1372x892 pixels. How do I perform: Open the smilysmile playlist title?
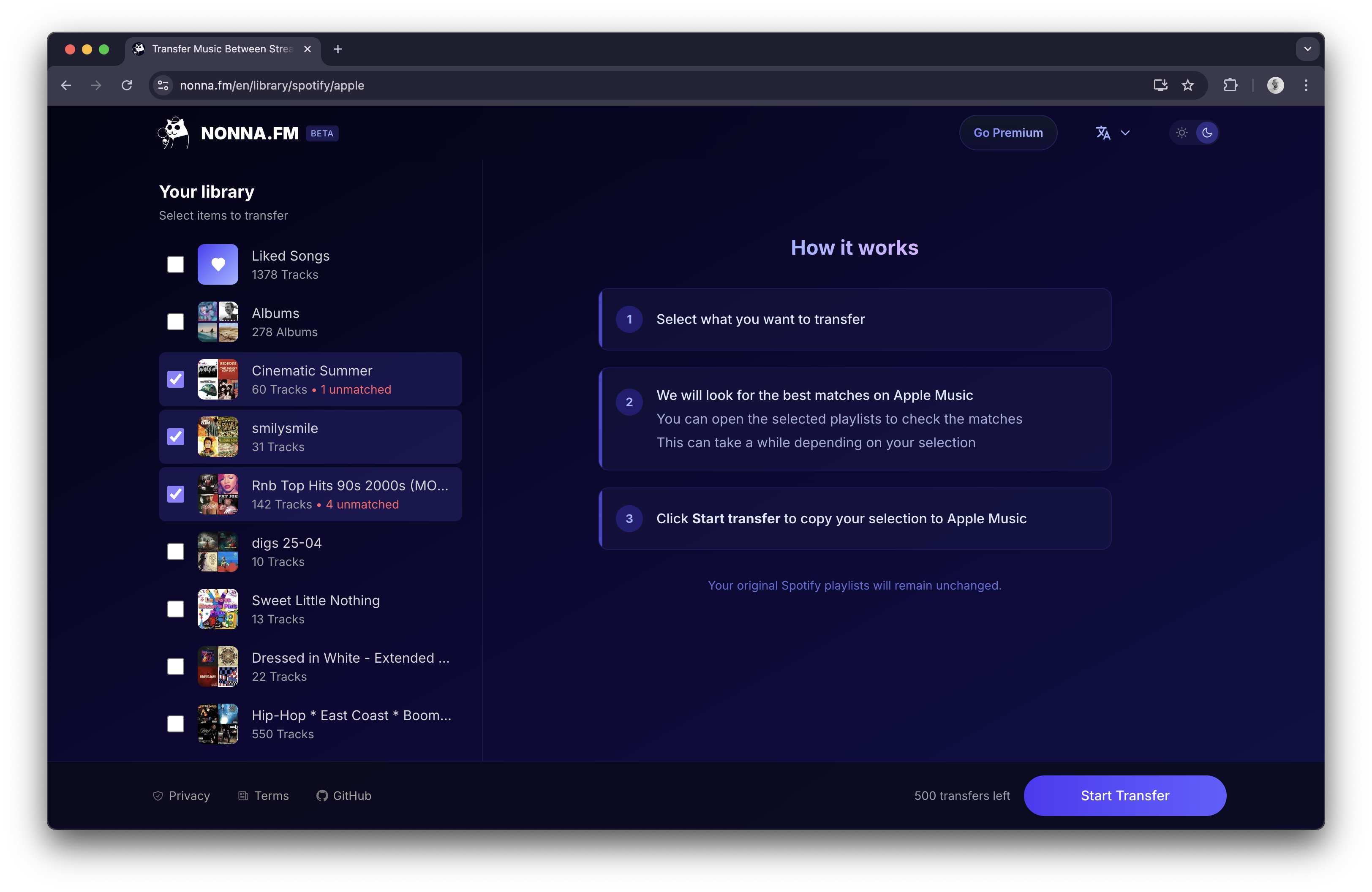[x=285, y=428]
